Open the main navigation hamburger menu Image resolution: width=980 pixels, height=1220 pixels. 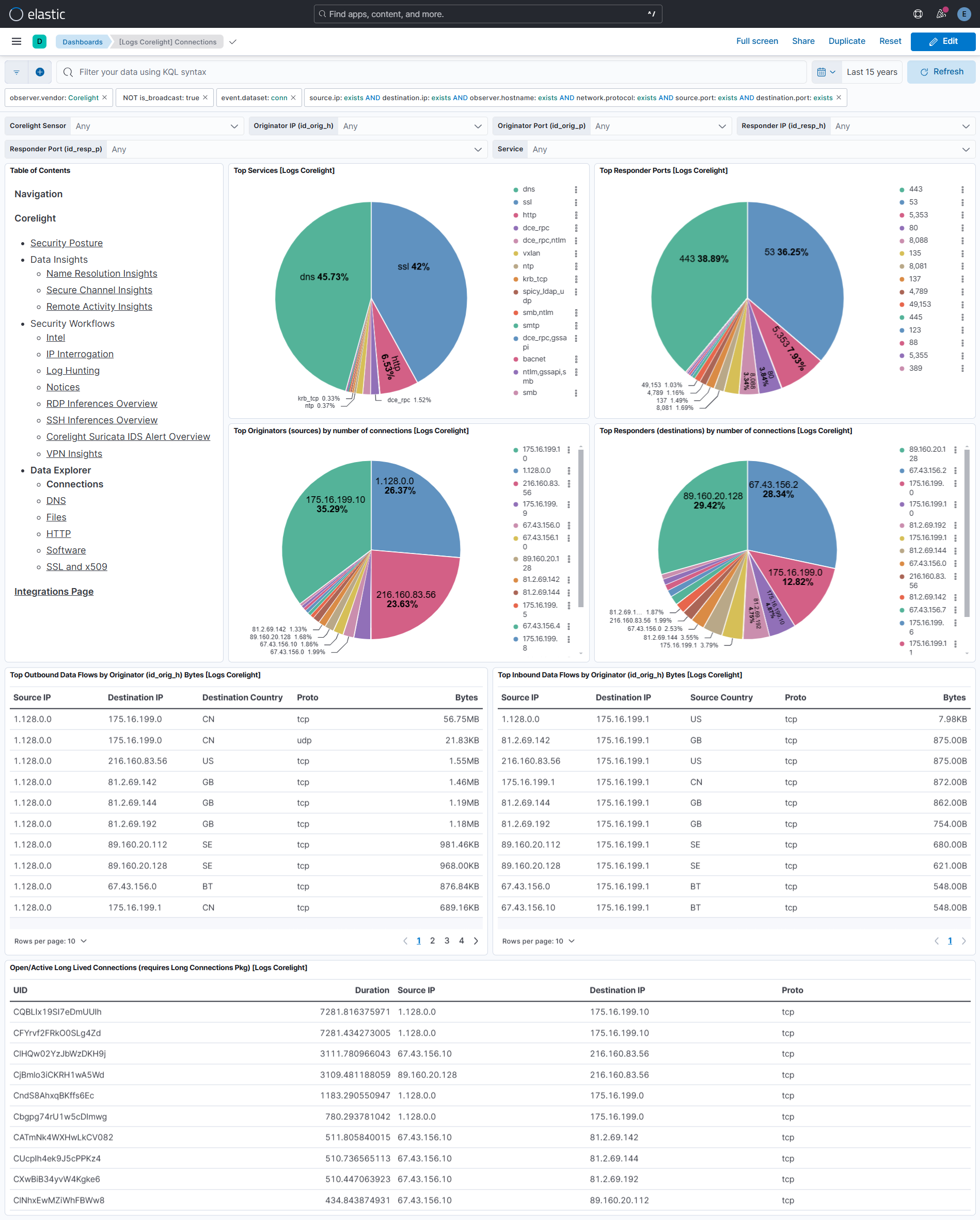(x=16, y=41)
